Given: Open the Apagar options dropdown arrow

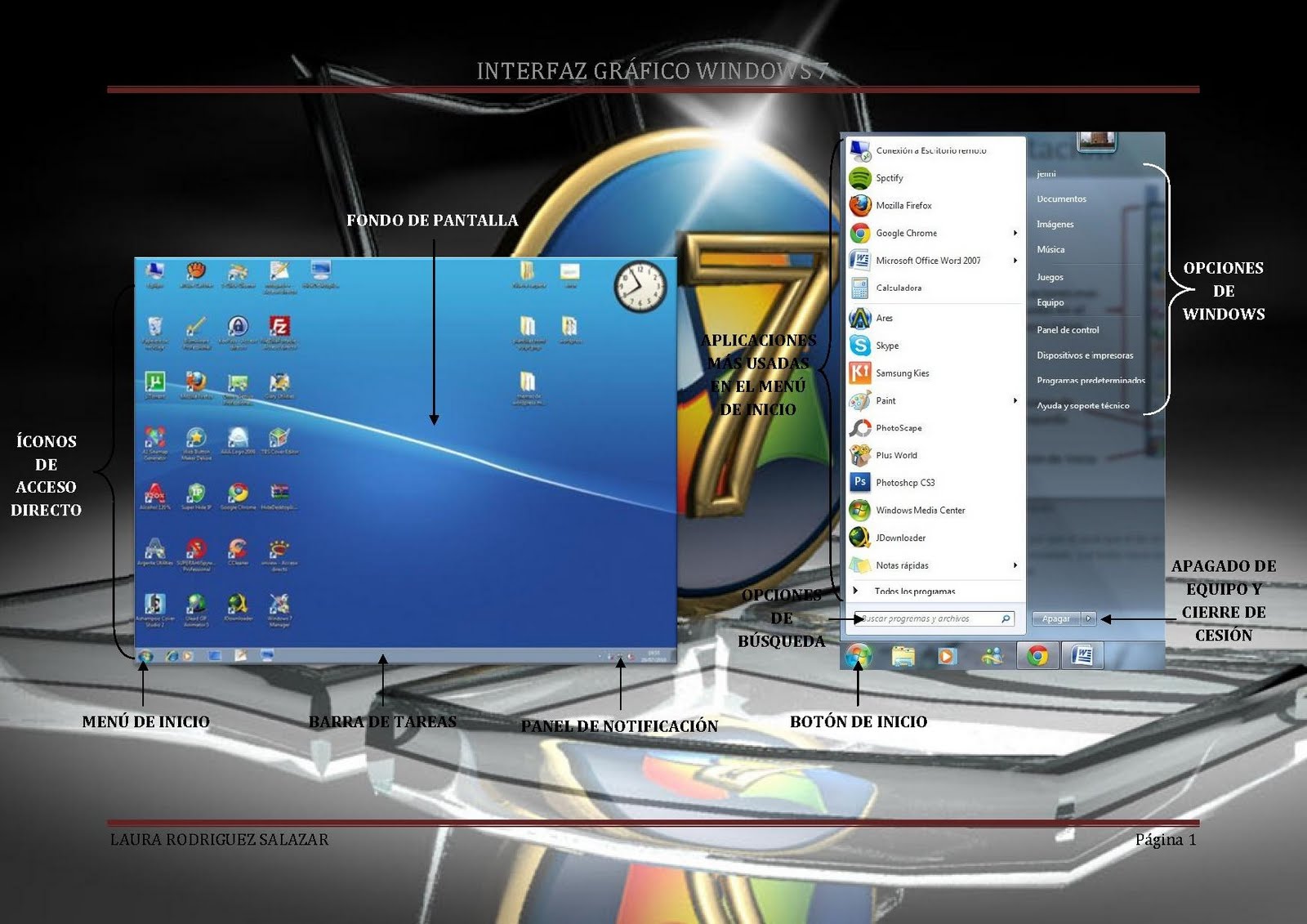Looking at the screenshot, I should [1089, 618].
